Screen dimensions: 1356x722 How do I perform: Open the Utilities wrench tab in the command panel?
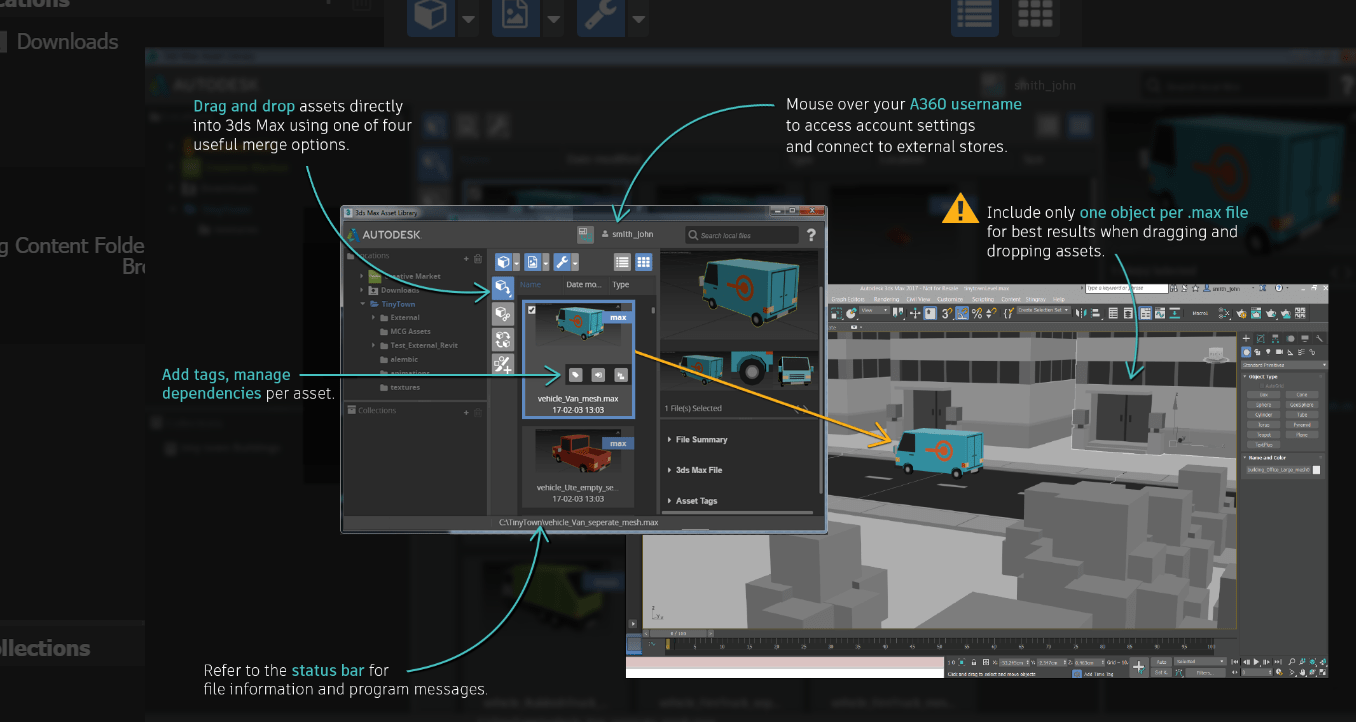pyautogui.click(x=1320, y=339)
